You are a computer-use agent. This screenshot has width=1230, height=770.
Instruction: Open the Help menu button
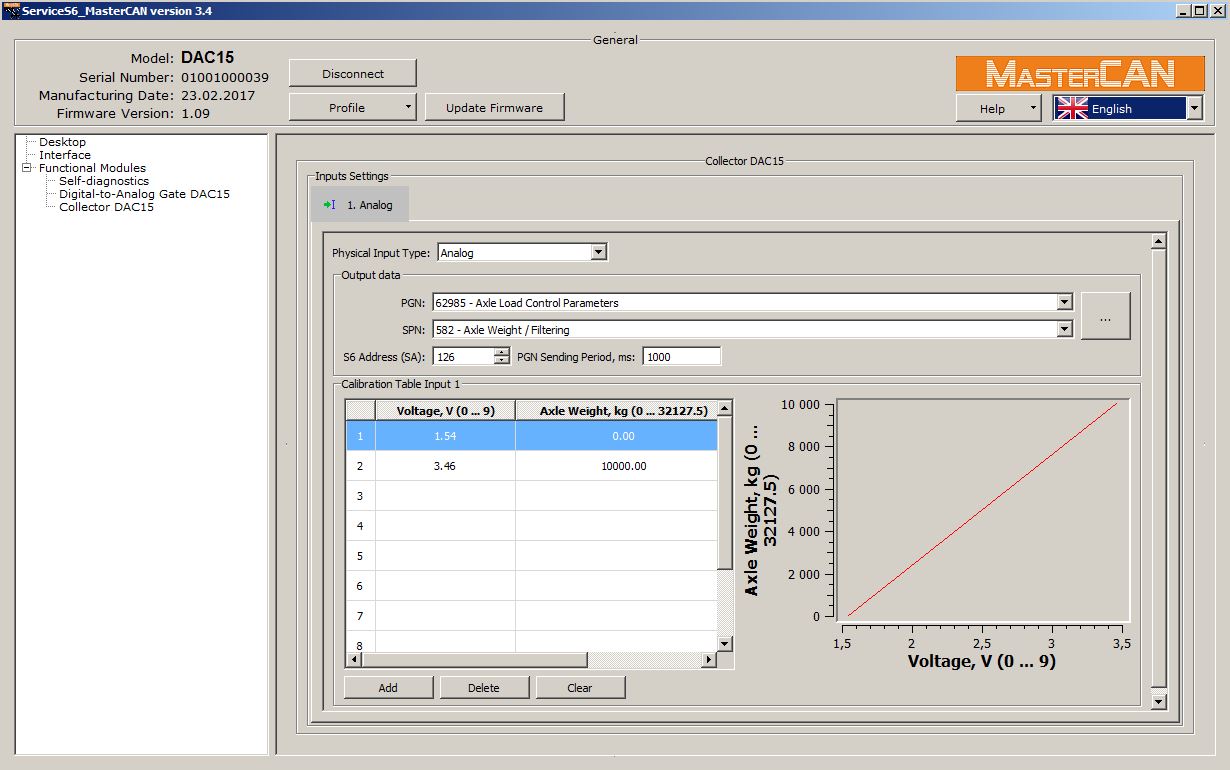click(x=997, y=109)
